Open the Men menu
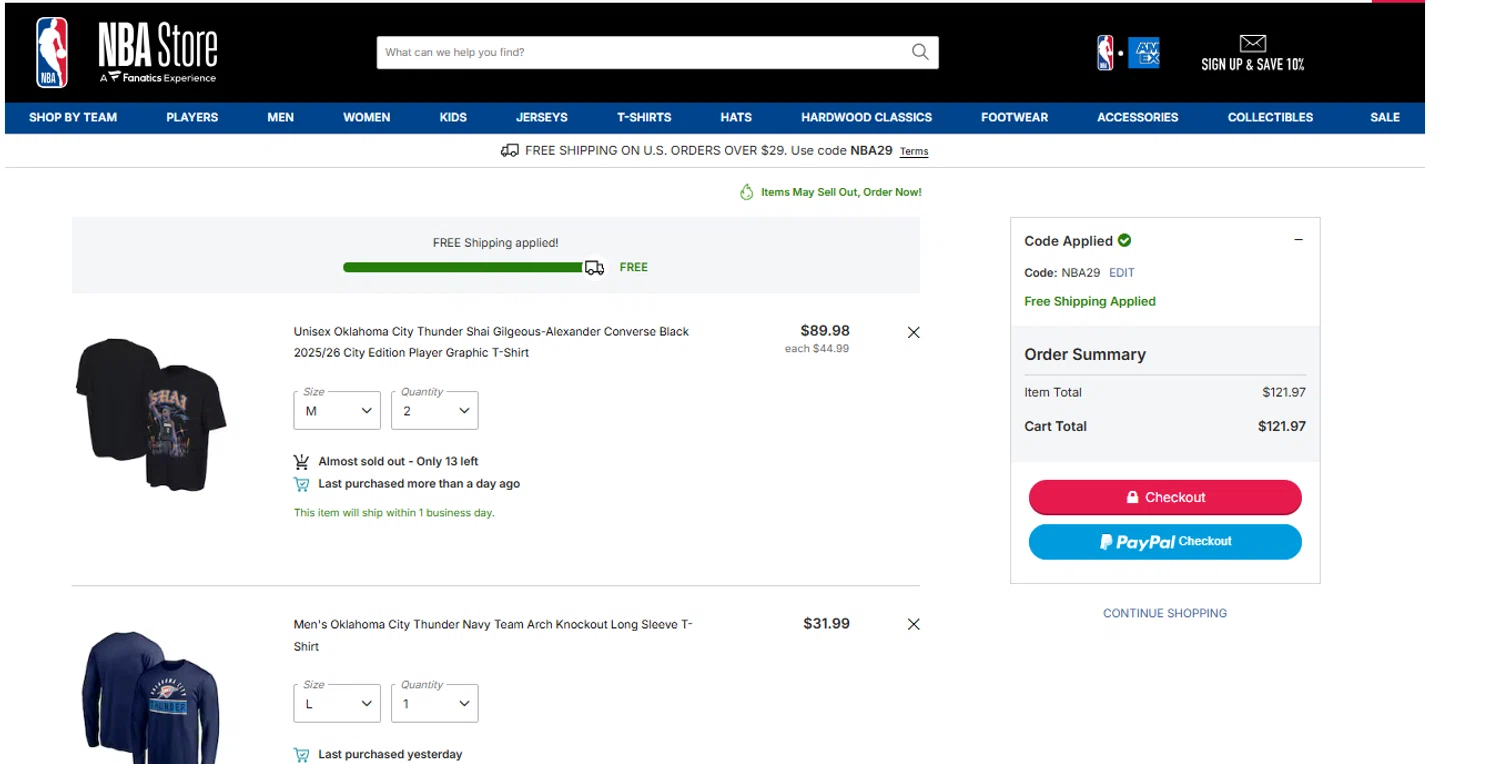Screen dimensions: 1500x764 pos(281,117)
